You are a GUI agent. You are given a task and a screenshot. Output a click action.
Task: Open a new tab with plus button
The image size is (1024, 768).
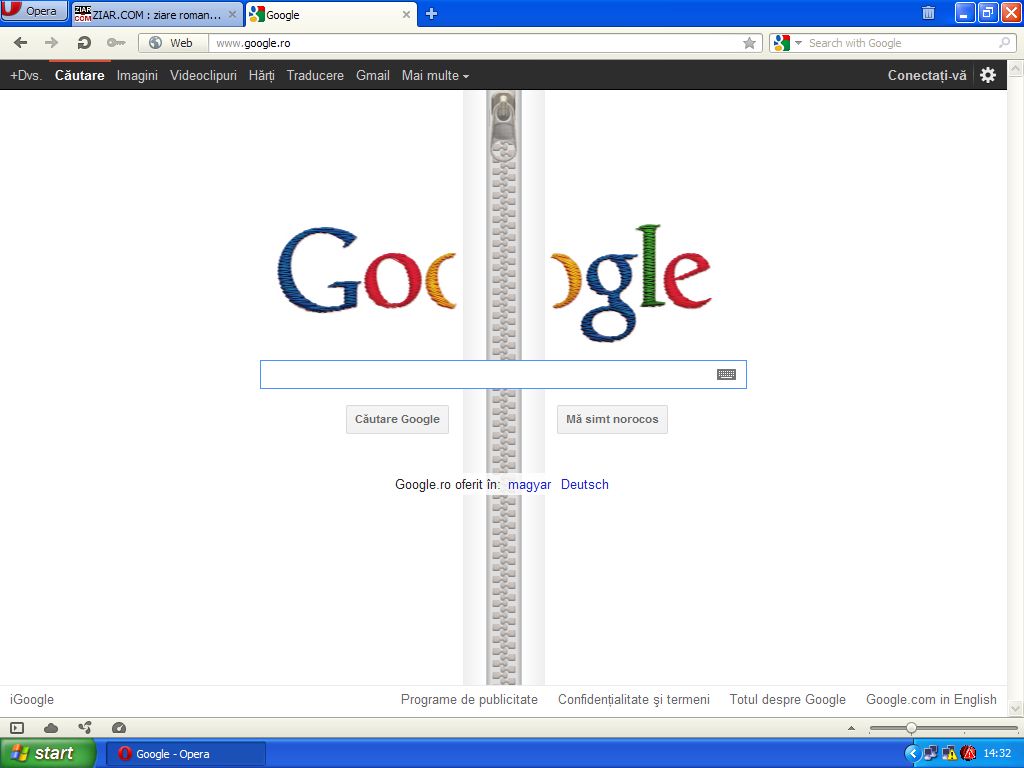coord(431,14)
